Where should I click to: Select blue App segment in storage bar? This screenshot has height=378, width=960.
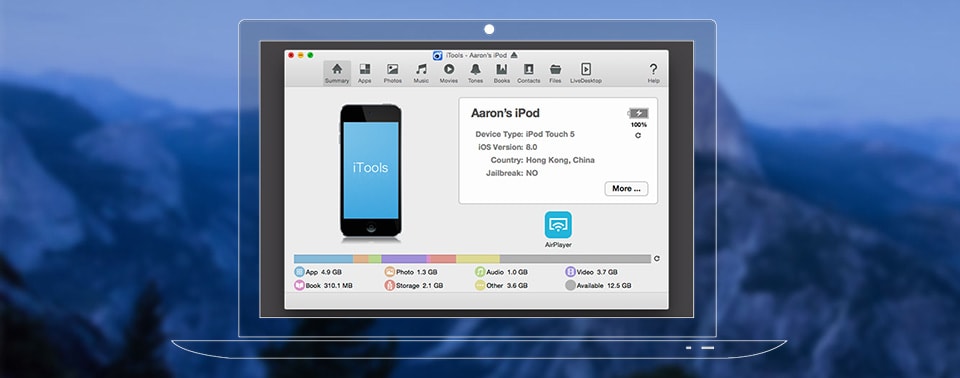coord(323,259)
